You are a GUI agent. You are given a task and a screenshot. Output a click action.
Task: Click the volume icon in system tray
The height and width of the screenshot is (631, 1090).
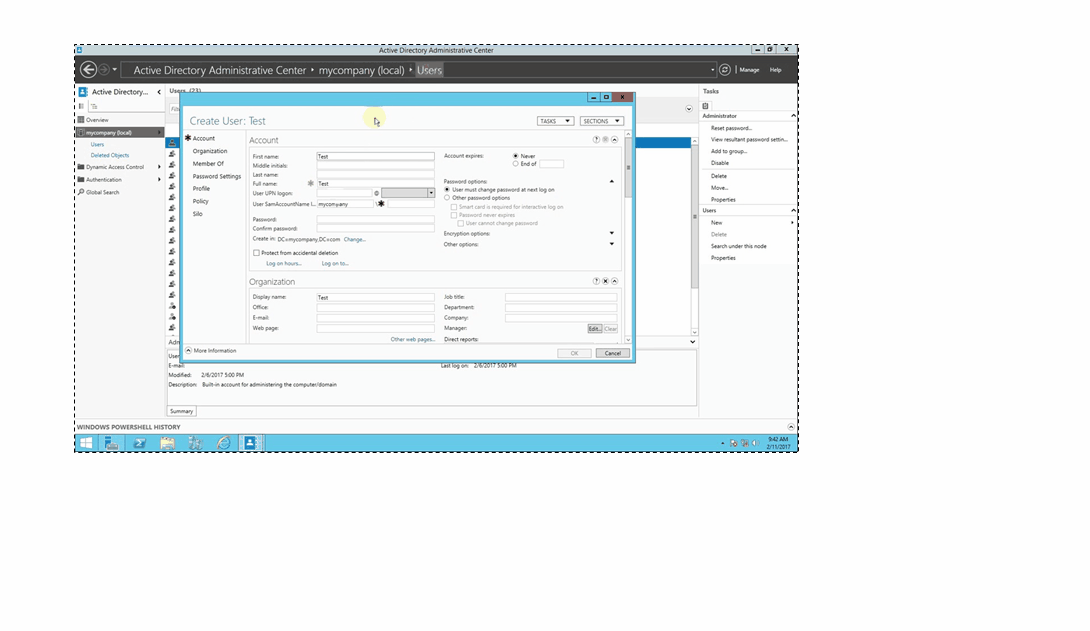[755, 443]
